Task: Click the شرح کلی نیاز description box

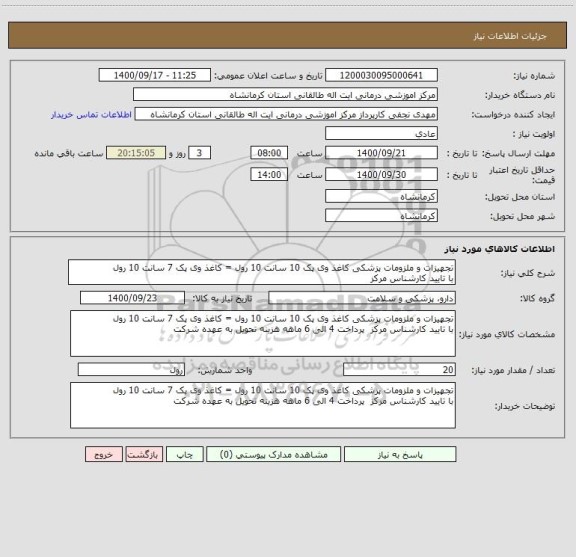Action: pos(262,272)
